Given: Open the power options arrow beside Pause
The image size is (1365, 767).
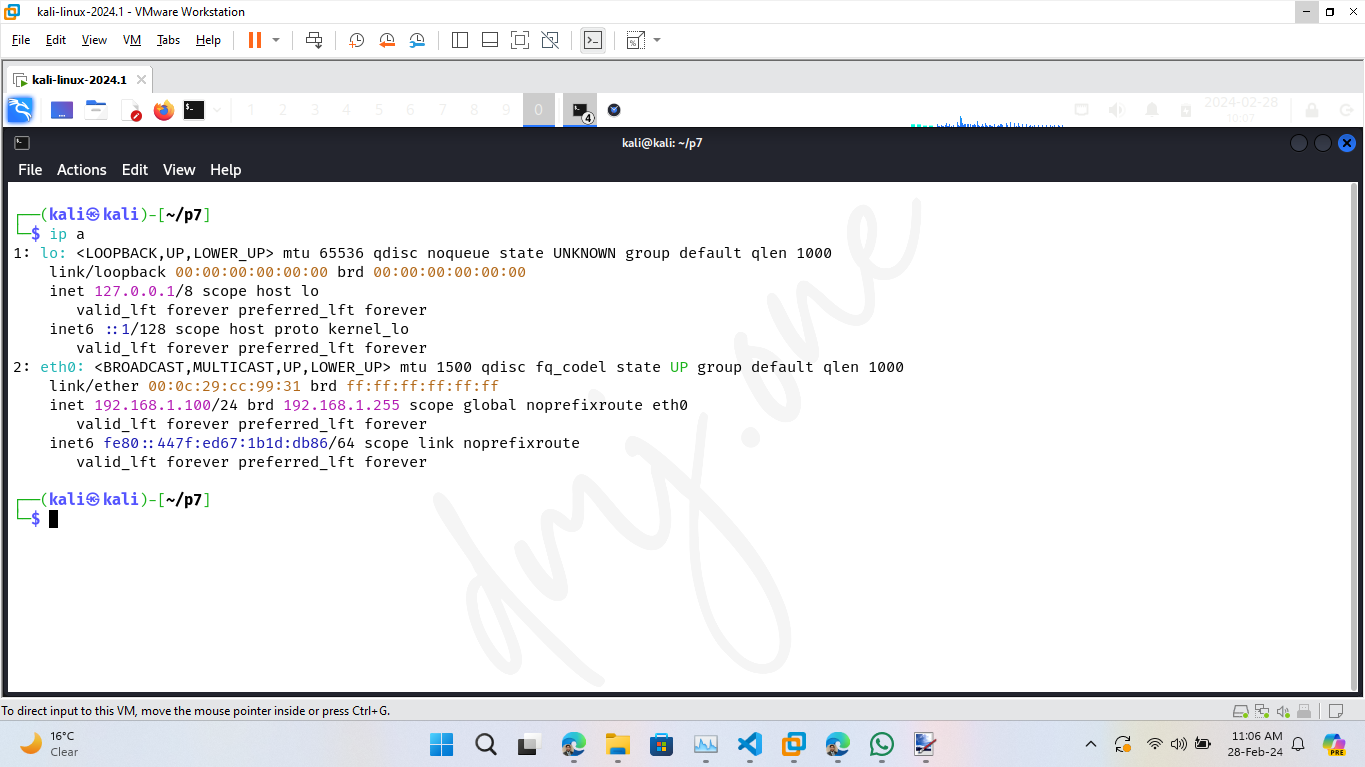Looking at the screenshot, I should [276, 40].
